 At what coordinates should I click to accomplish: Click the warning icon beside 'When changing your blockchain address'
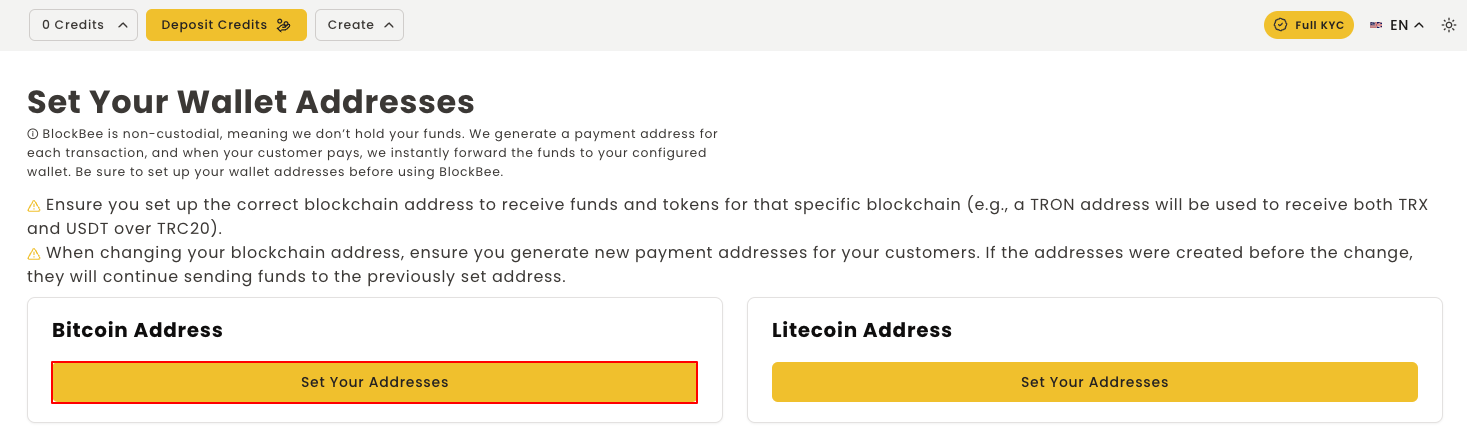tap(34, 254)
